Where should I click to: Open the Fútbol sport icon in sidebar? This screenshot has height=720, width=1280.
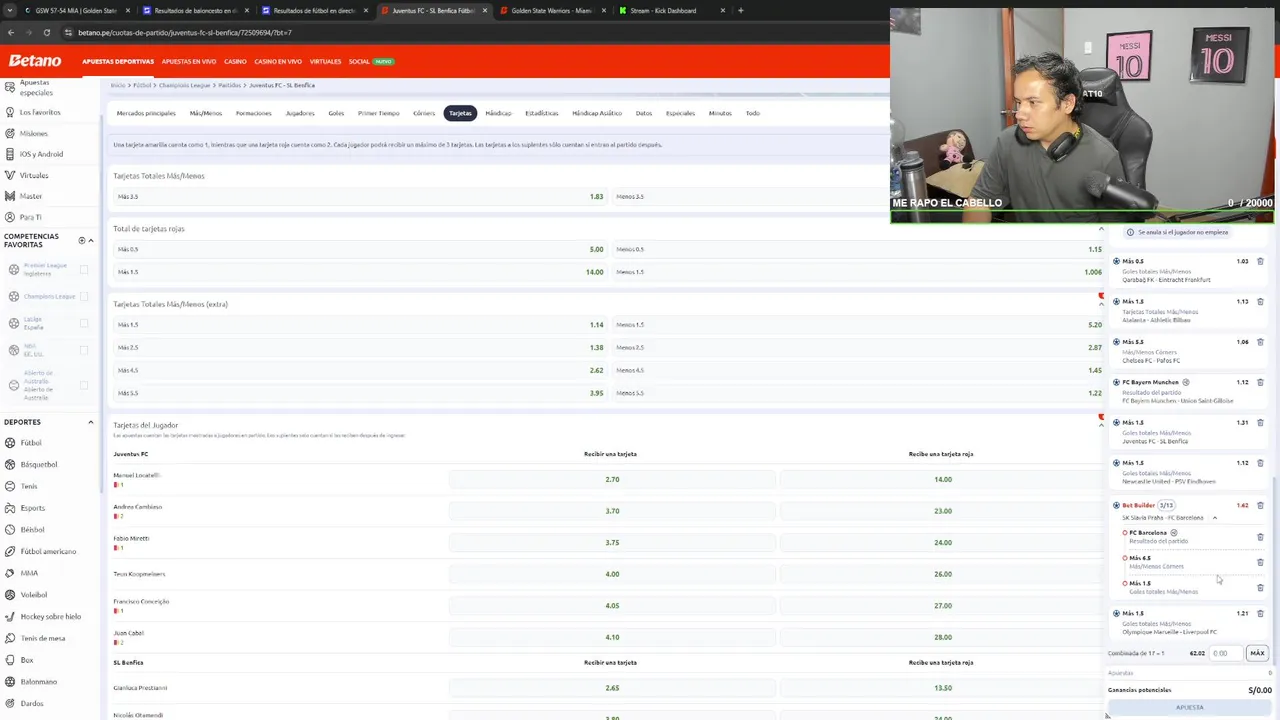tap(10, 443)
